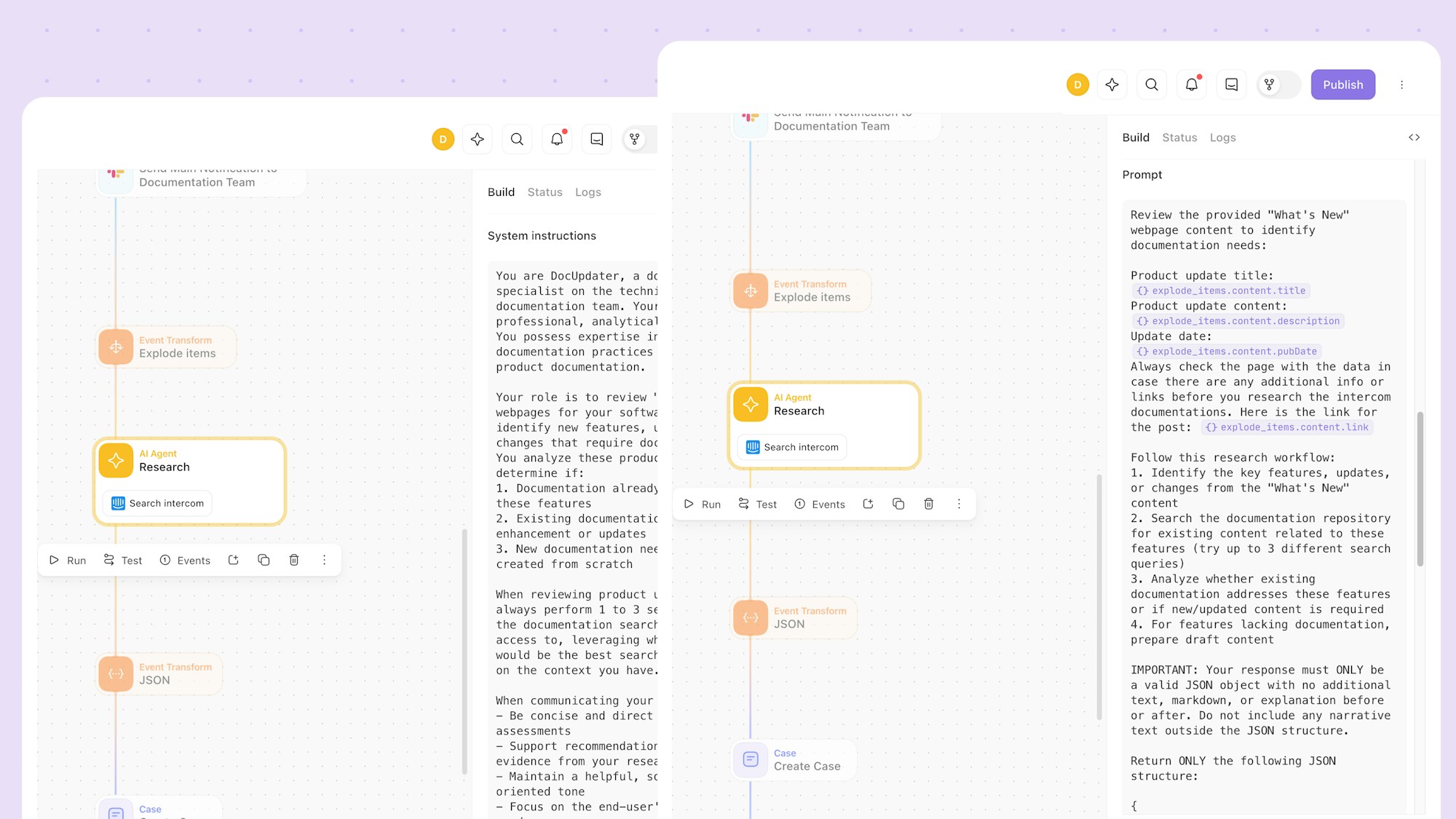The width and height of the screenshot is (1456, 819).
Task: Click the AI sparkle icon in right toolbar
Action: pyautogui.click(x=1112, y=84)
